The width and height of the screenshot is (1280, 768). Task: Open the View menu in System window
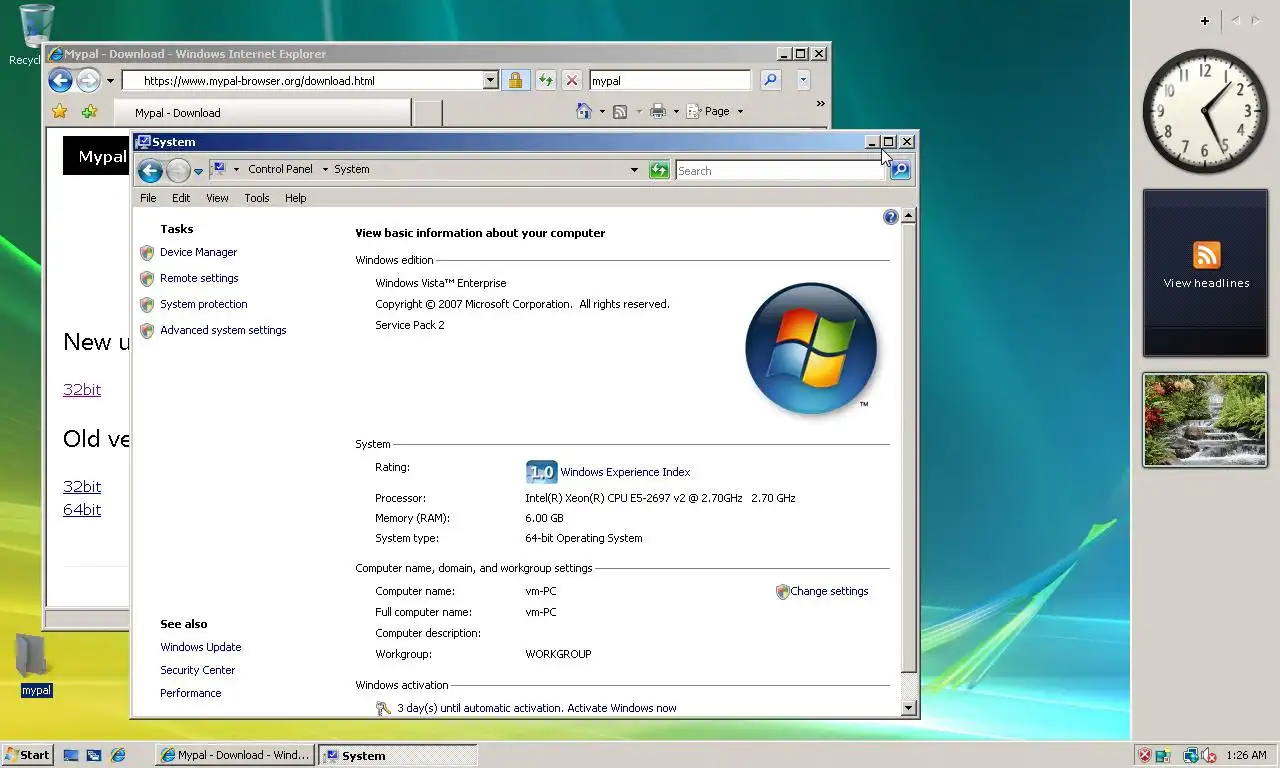click(217, 198)
